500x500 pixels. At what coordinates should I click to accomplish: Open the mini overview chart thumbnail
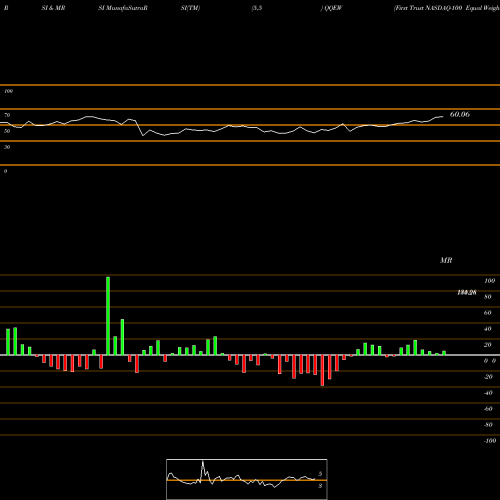click(247, 479)
